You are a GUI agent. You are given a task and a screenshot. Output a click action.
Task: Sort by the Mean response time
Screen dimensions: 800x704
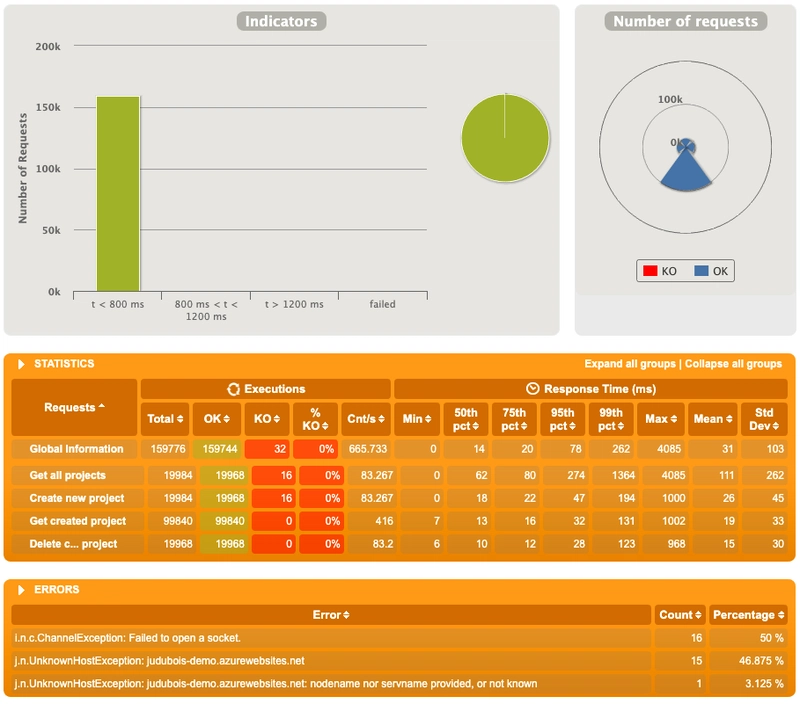pos(712,419)
